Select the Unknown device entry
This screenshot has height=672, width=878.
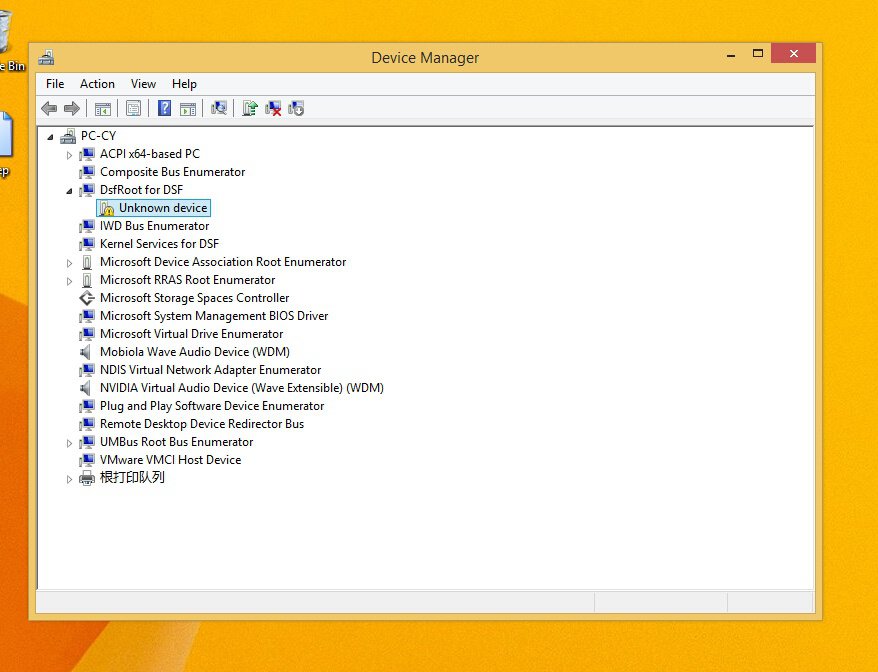tap(162, 208)
